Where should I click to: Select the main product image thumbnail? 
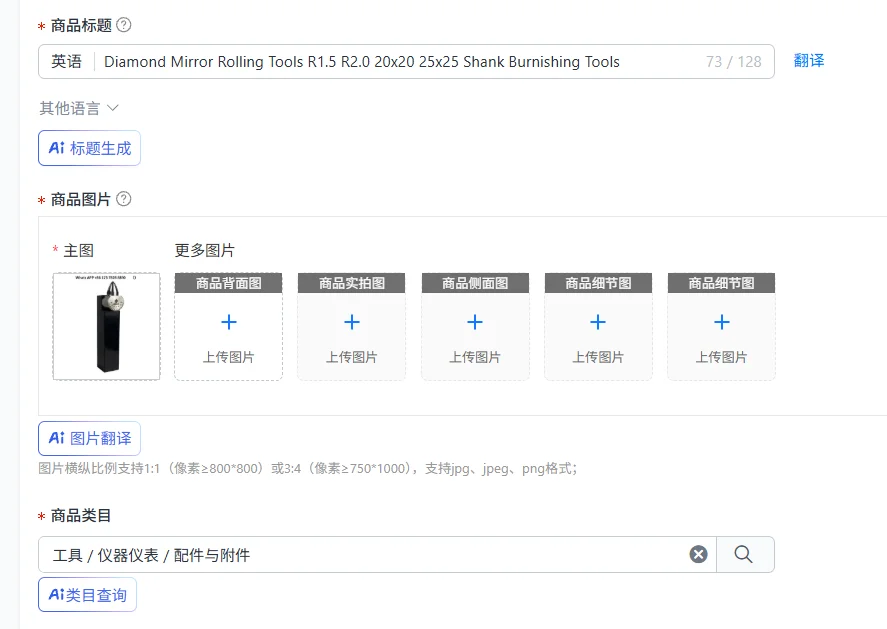106,326
